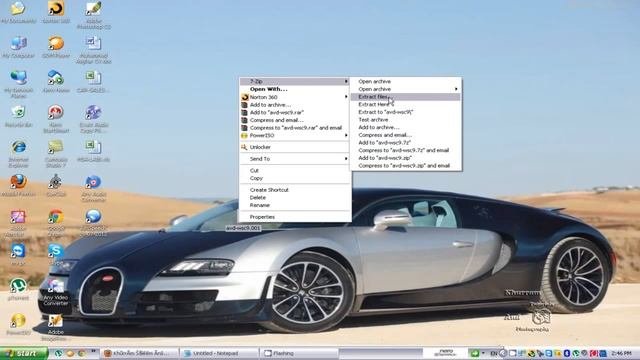Click Add to archive... WinRAR entry
640x360 pixels.
click(x=295, y=104)
